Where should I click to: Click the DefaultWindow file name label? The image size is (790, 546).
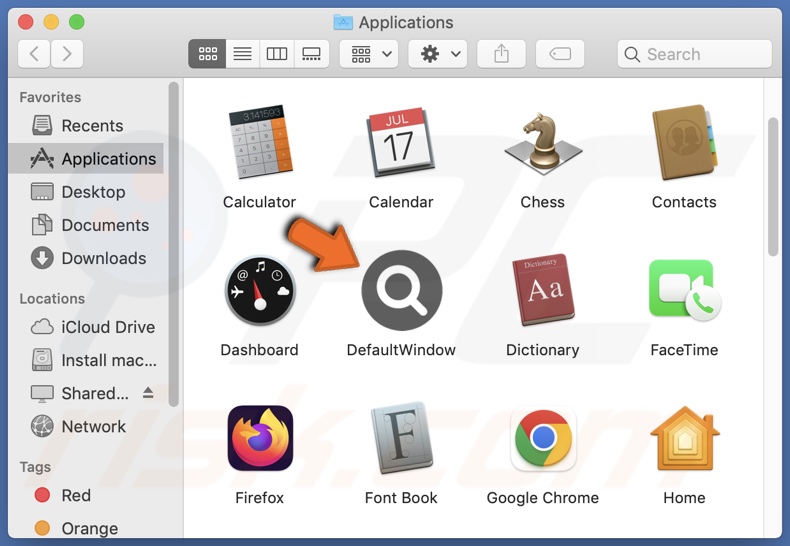tap(401, 350)
